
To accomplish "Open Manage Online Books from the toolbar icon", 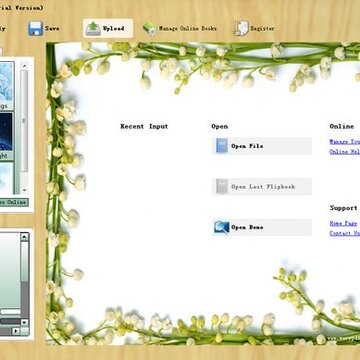I will click(x=150, y=29).
